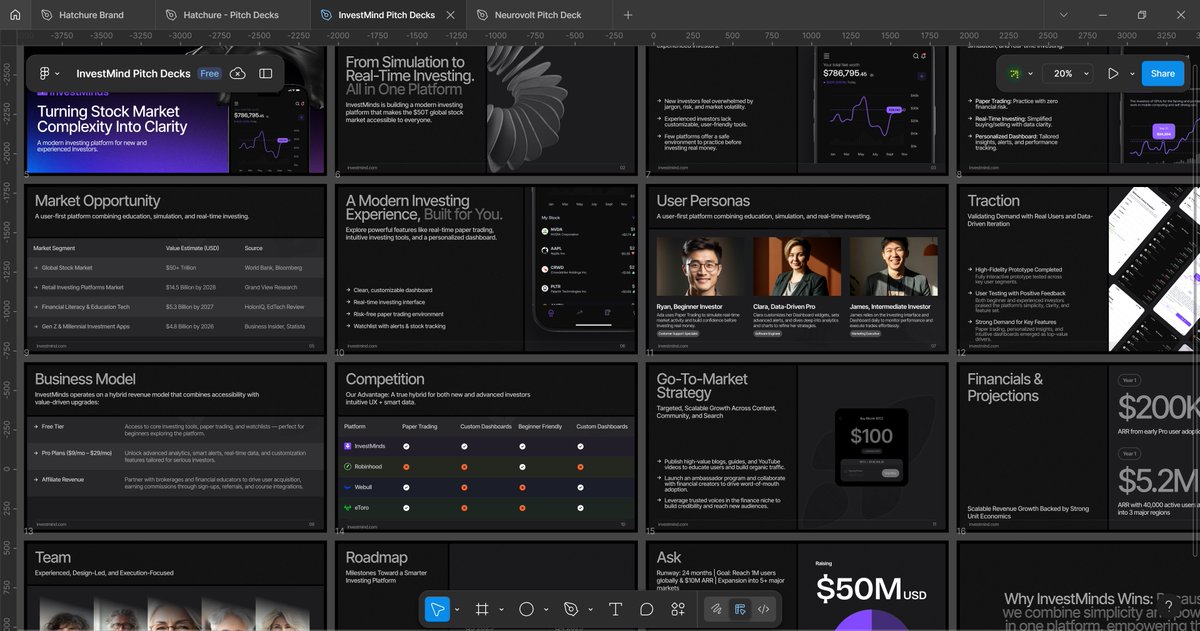Click the Share button
Viewport: 1200px width, 631px height.
click(x=1163, y=74)
